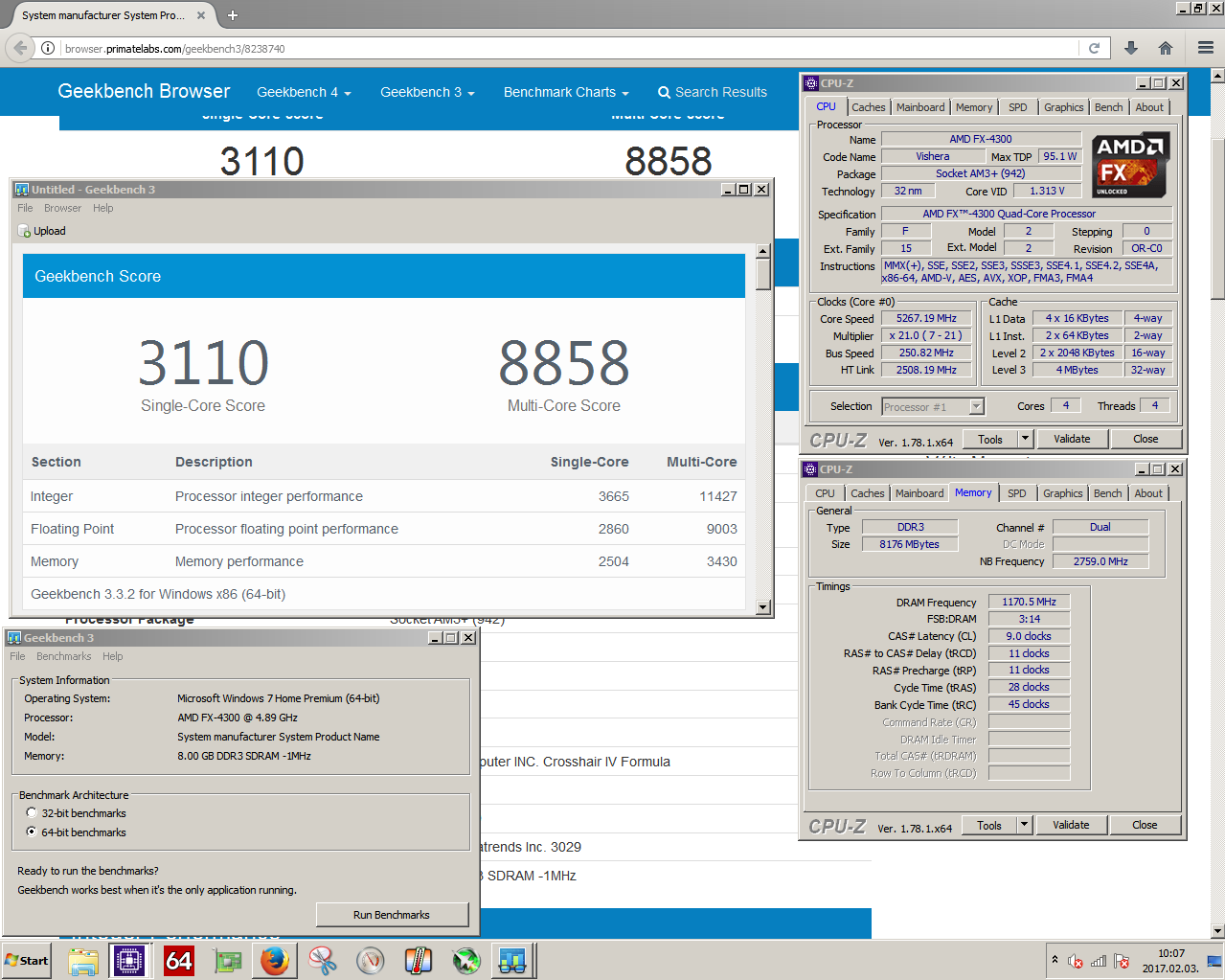Go to Geekbench Browser home link
1225x980 pixels.
pos(144,91)
